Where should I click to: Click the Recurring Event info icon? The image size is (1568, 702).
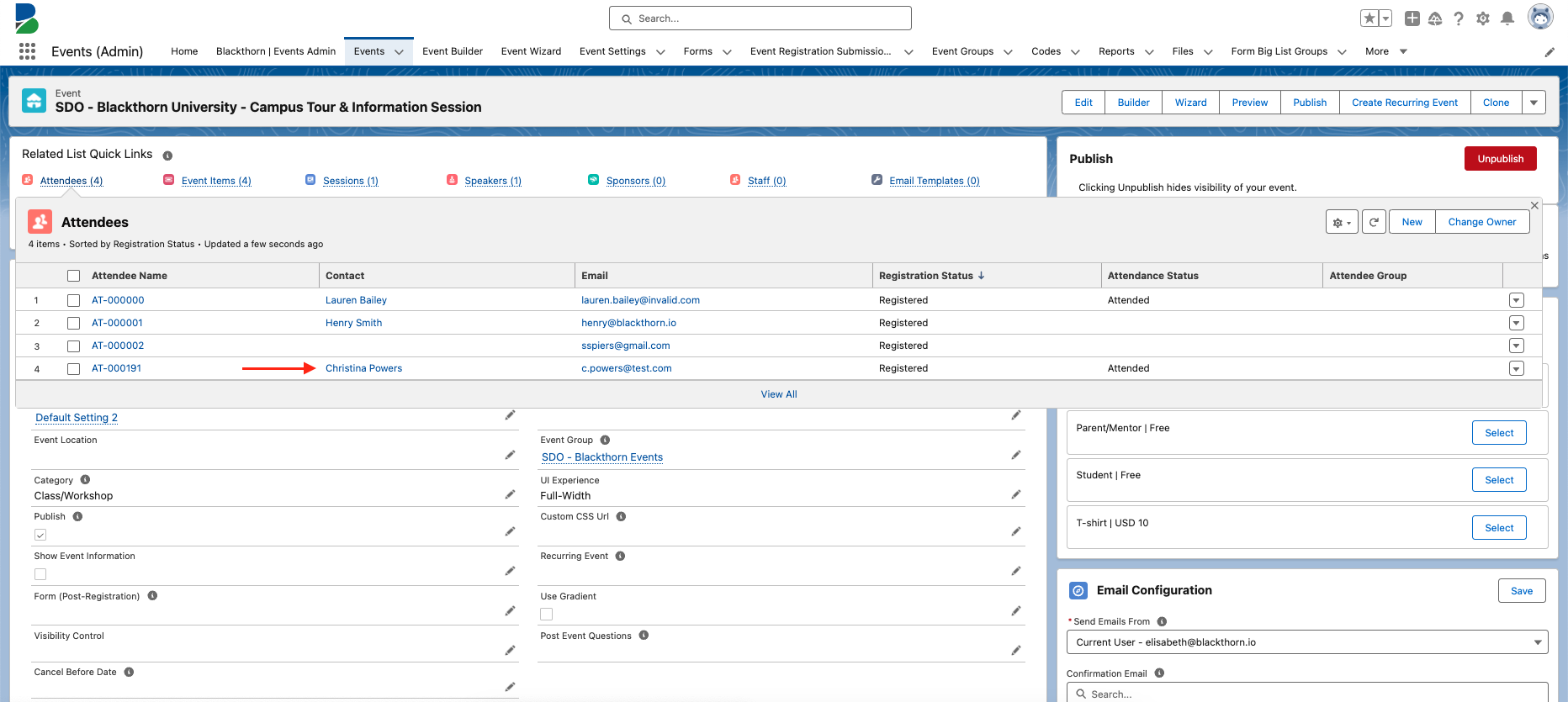point(620,556)
